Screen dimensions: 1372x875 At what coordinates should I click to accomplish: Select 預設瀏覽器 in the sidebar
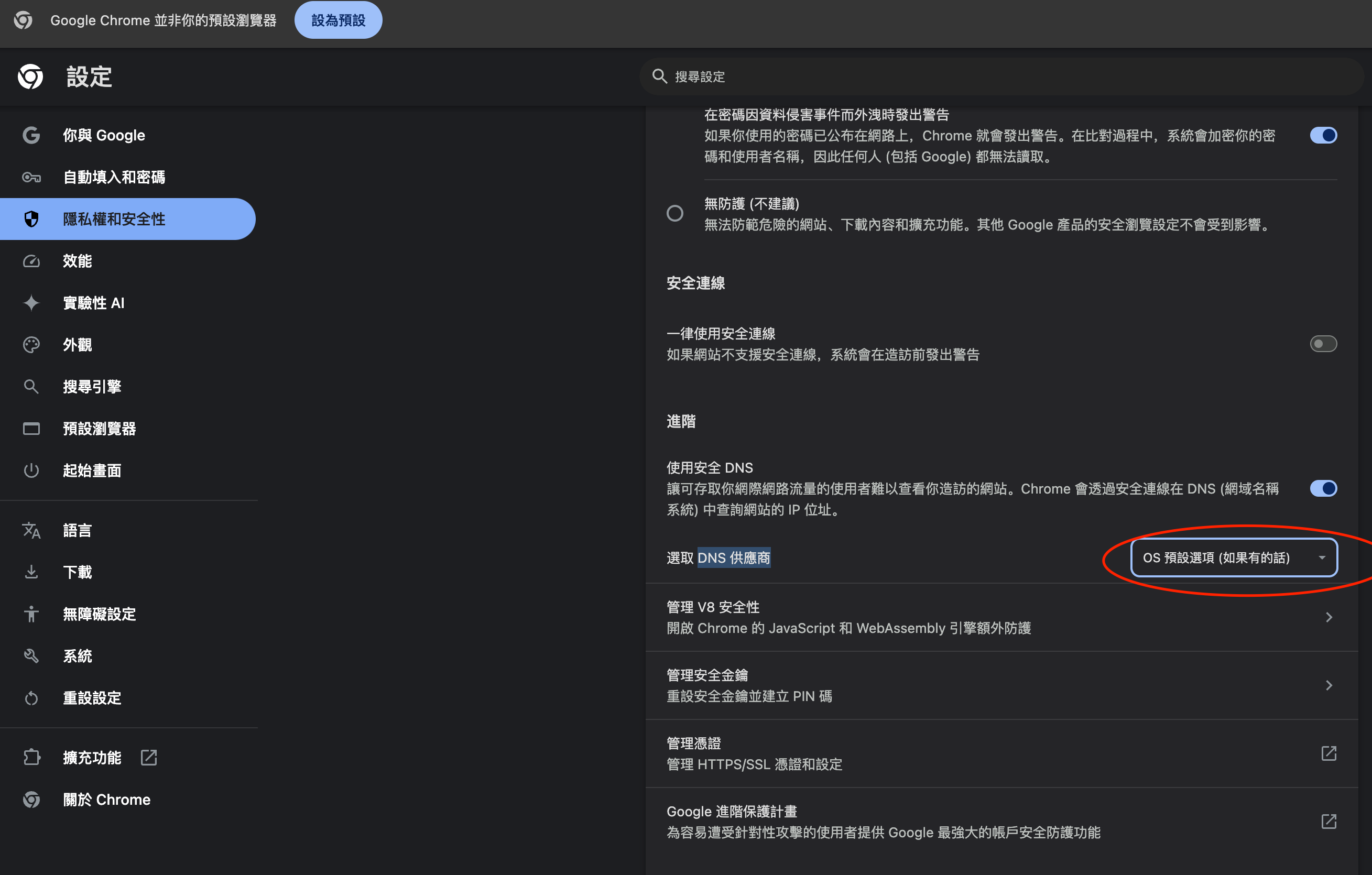[x=128, y=429]
